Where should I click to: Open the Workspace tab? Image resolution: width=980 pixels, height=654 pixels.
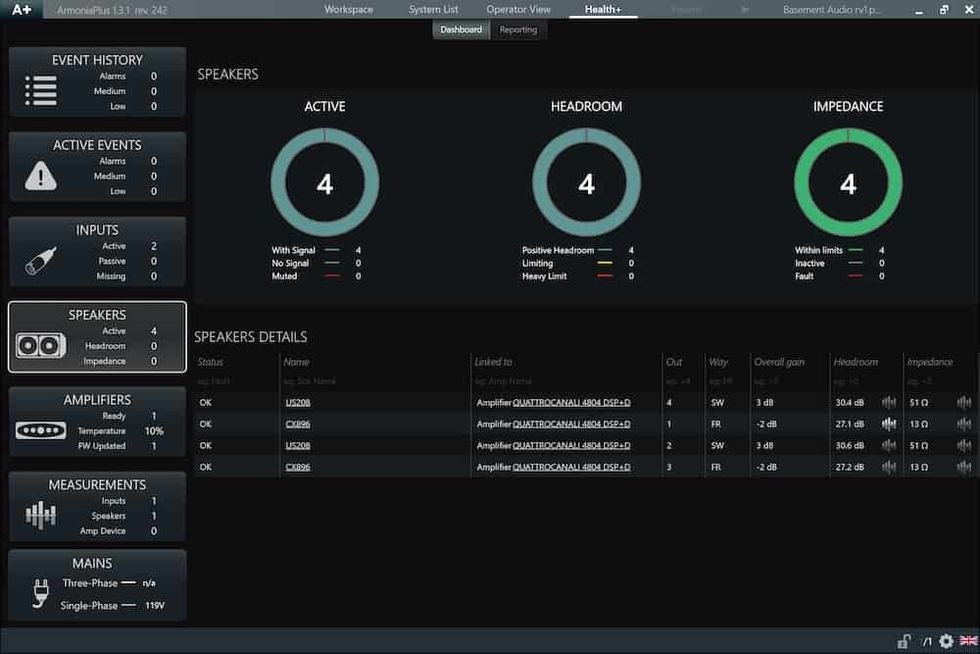click(x=349, y=9)
